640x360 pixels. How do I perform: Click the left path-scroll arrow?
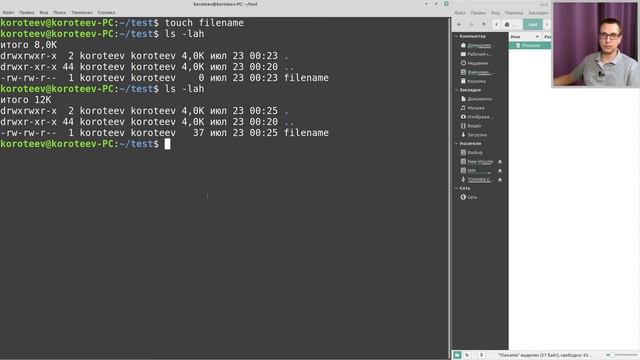point(496,24)
